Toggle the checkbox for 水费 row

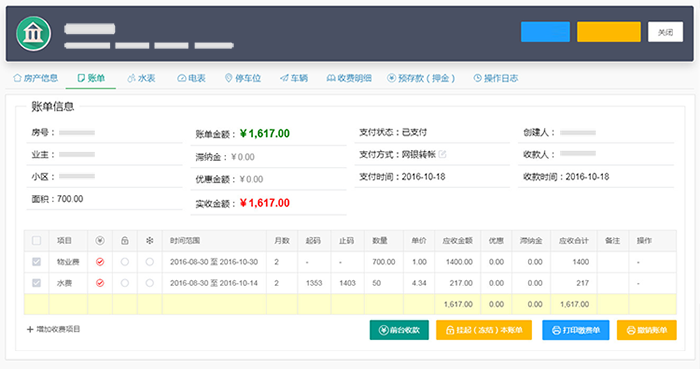pyautogui.click(x=36, y=283)
